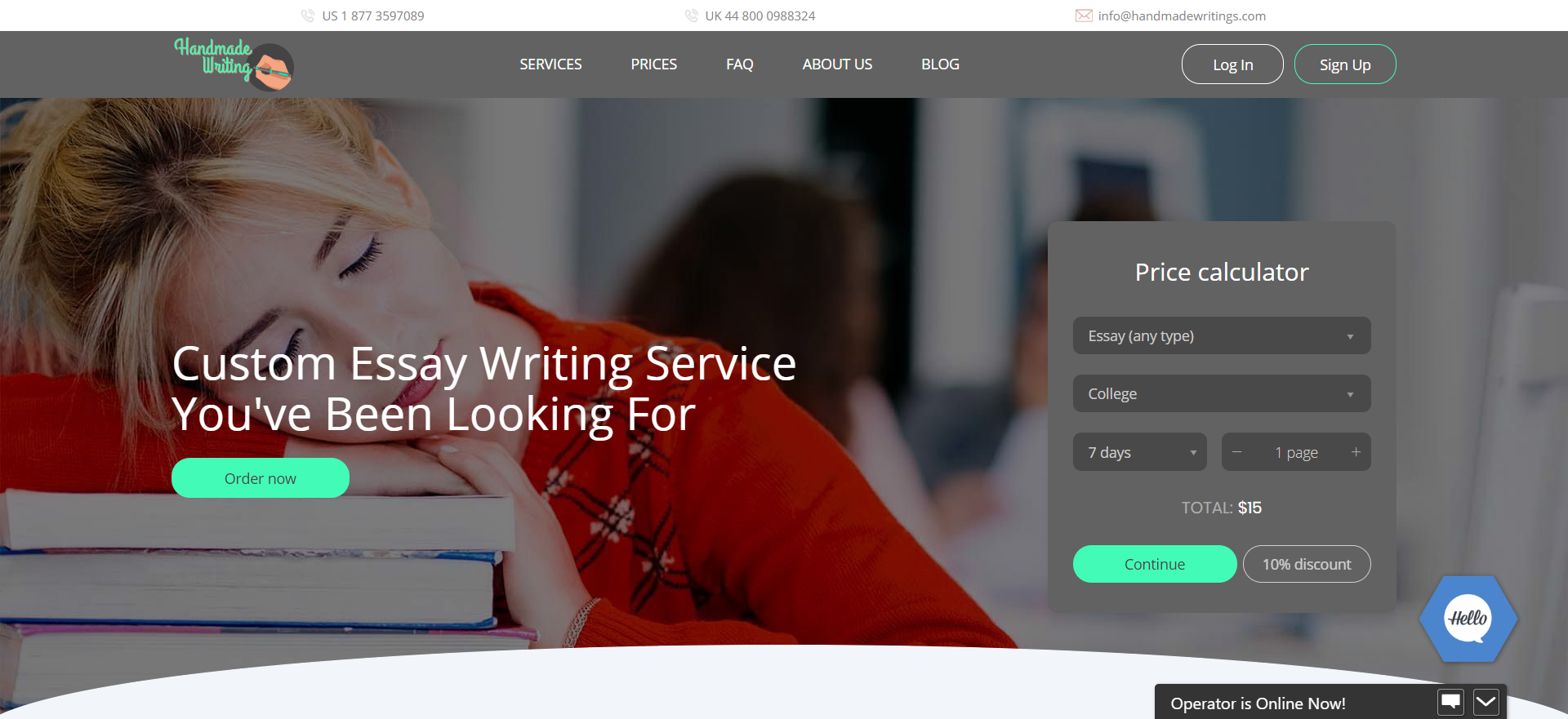Open the Services menu item
The height and width of the screenshot is (719, 1568).
tap(550, 64)
